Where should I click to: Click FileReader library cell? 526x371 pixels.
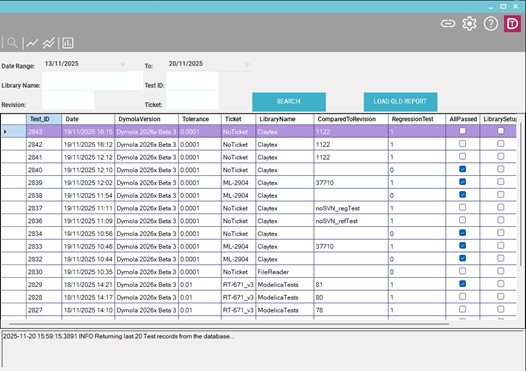point(285,272)
